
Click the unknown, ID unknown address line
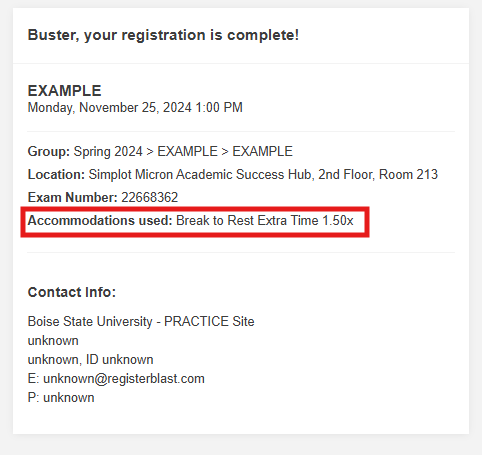[x=90, y=360]
